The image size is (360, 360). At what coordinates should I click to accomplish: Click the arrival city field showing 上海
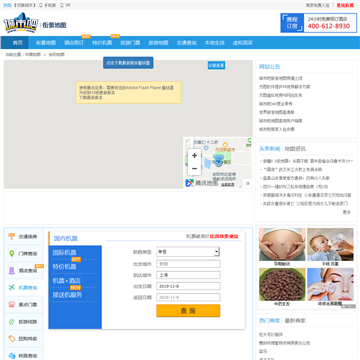tap(188, 275)
